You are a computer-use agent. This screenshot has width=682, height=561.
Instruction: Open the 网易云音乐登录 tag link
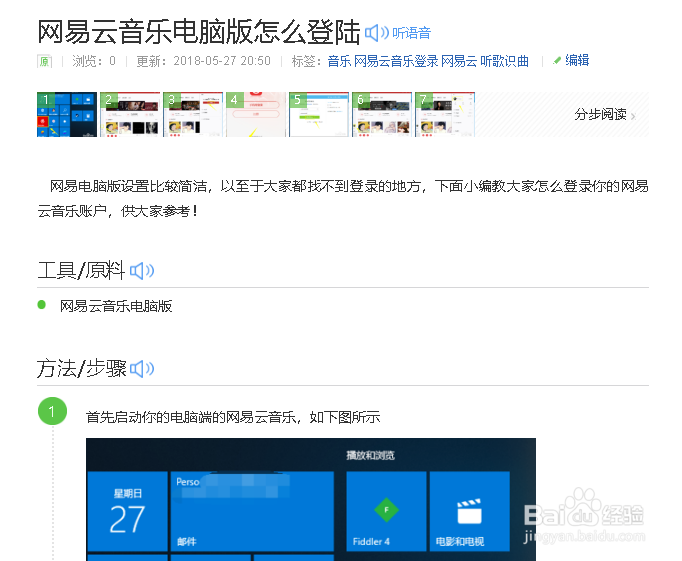coord(396,61)
